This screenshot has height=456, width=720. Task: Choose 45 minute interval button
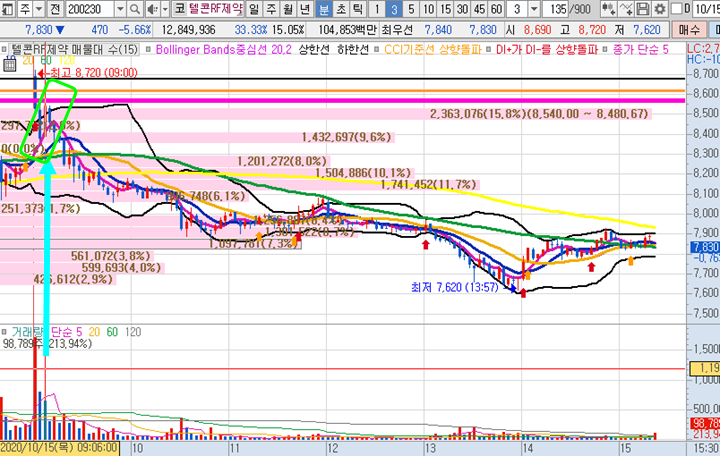click(479, 8)
